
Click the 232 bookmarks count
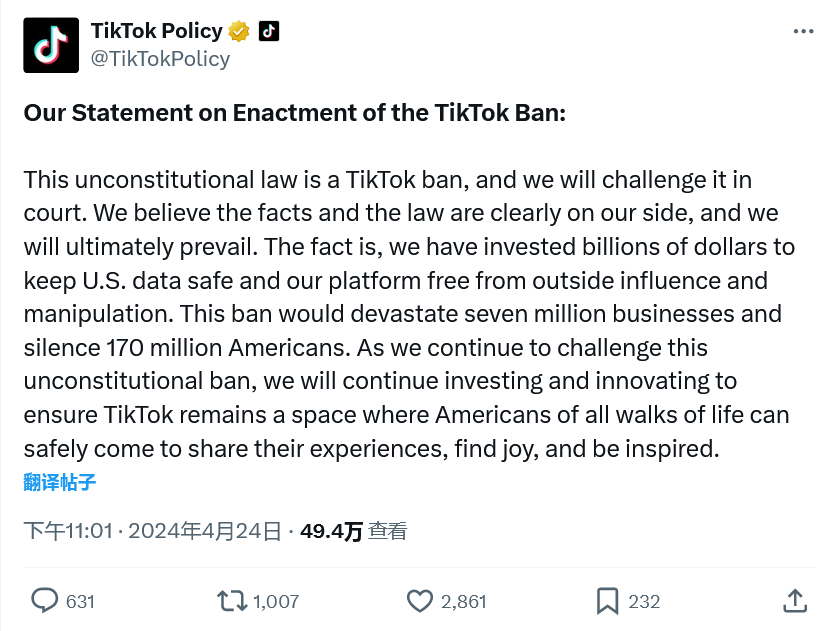(644, 601)
